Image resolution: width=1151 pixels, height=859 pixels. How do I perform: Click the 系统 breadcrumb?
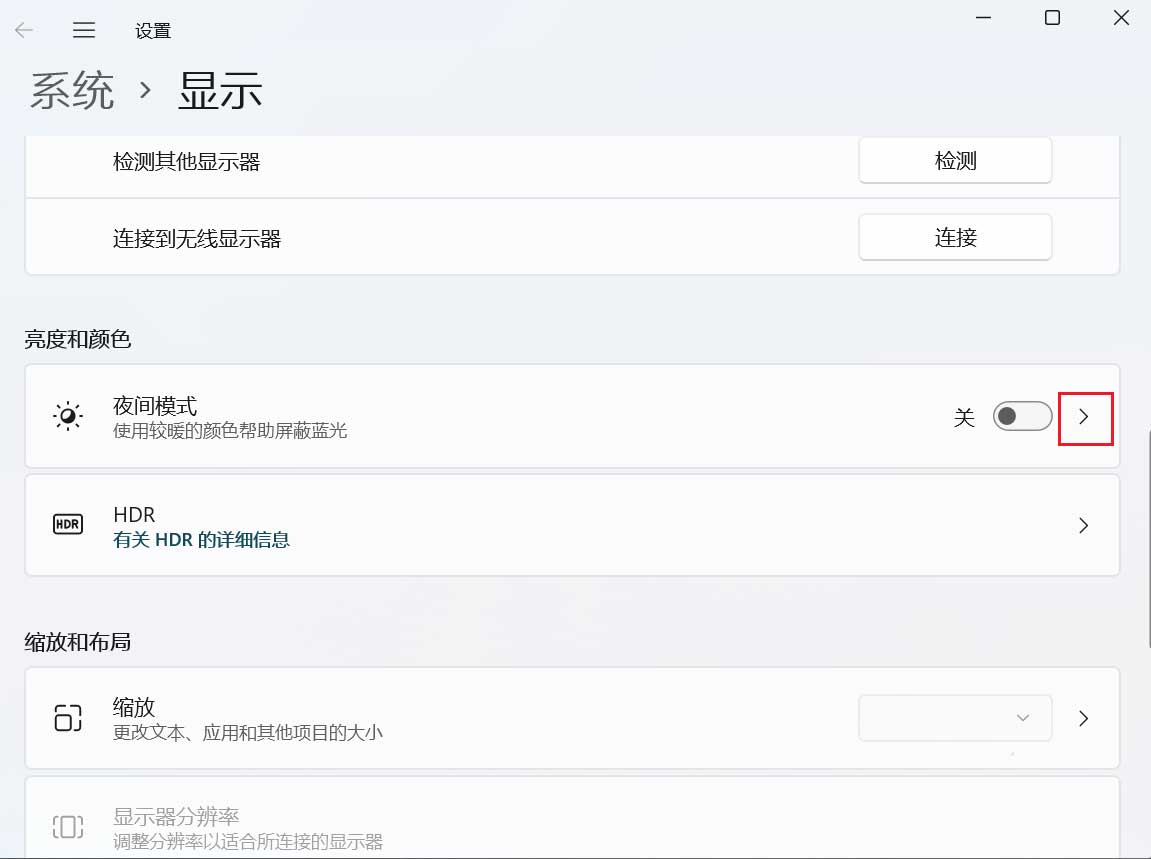point(70,90)
